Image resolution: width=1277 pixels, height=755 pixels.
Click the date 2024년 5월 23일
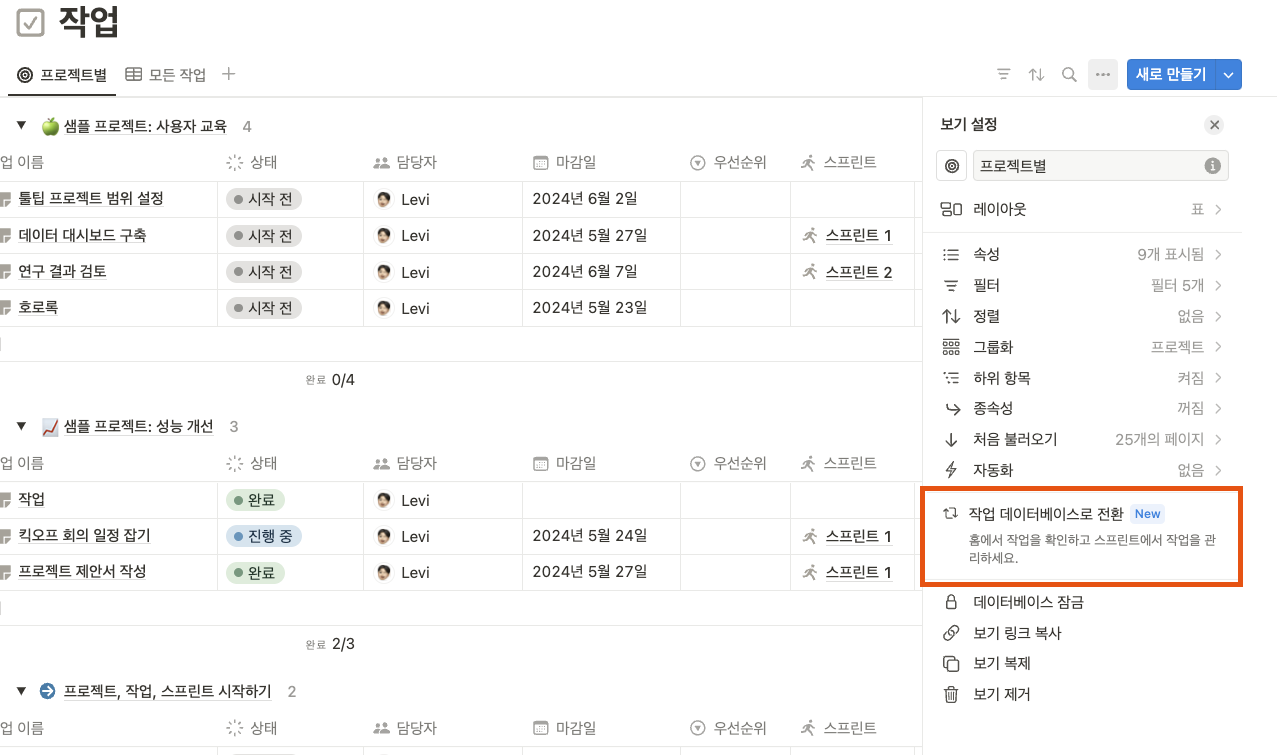[589, 308]
